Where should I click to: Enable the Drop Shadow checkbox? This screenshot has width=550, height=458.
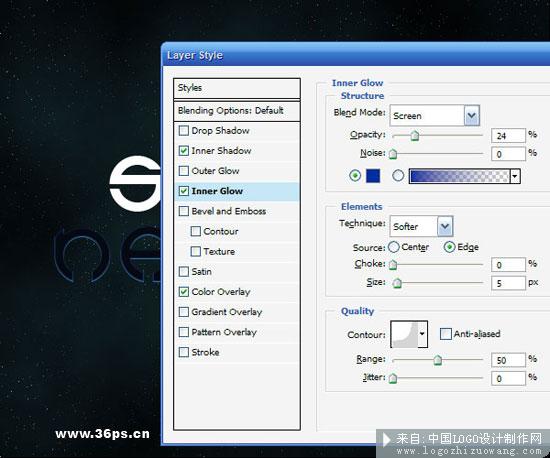click(x=184, y=131)
